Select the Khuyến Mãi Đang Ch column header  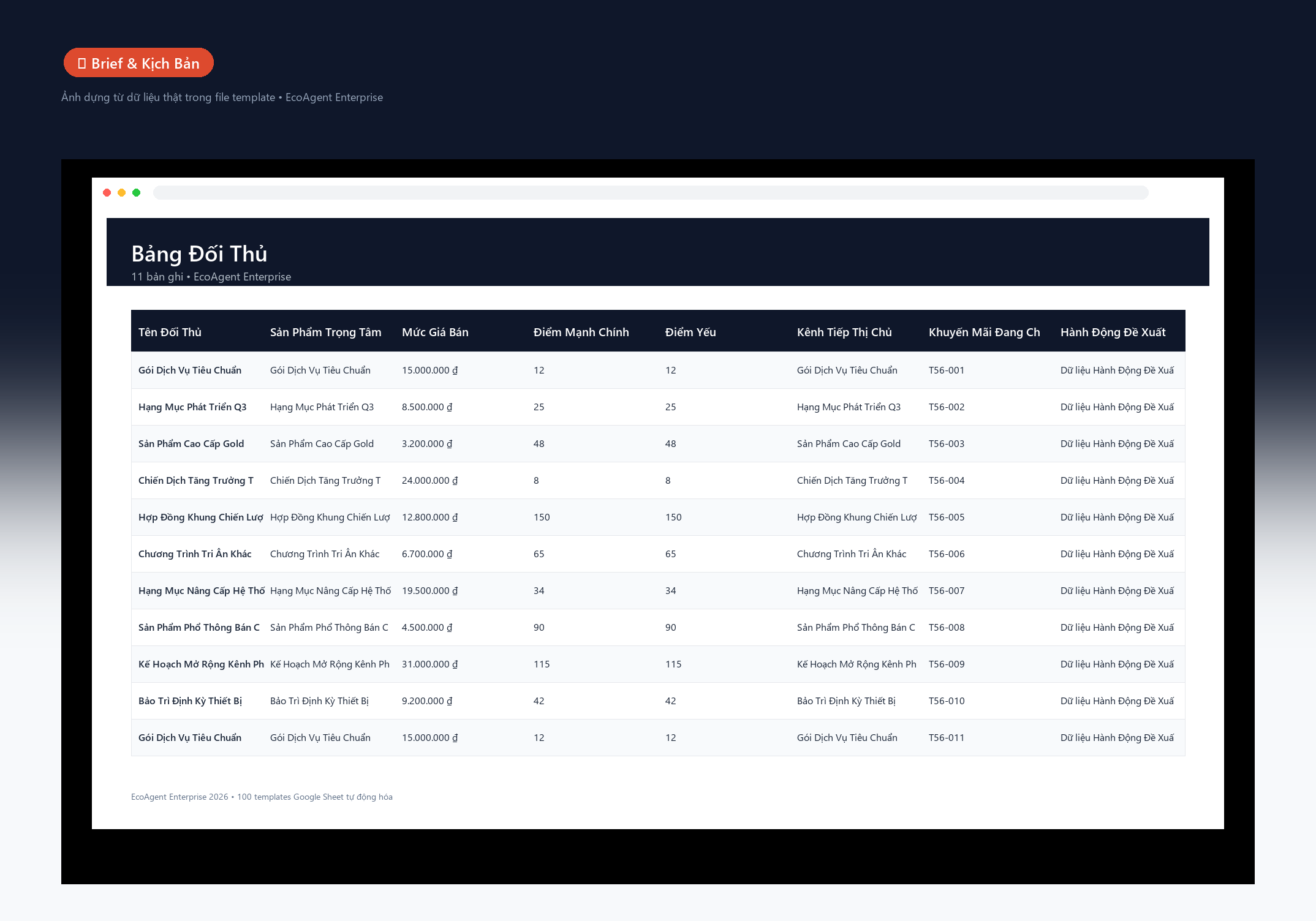click(984, 332)
